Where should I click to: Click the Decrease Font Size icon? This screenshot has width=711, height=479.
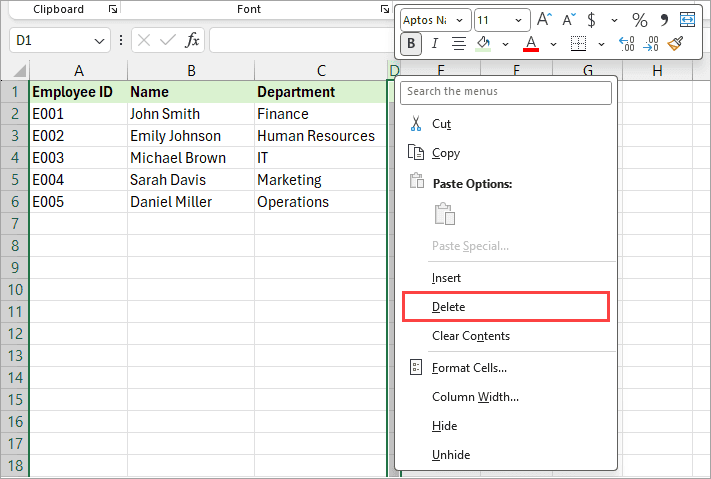click(568, 20)
